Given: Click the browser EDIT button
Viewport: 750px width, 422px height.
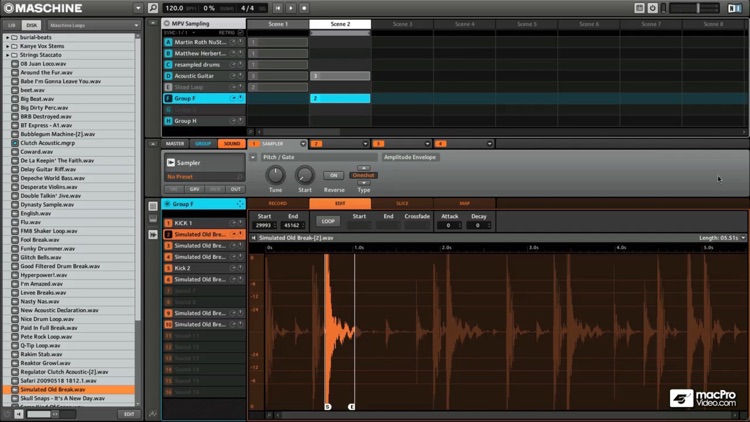Looking at the screenshot, I should tap(129, 414).
